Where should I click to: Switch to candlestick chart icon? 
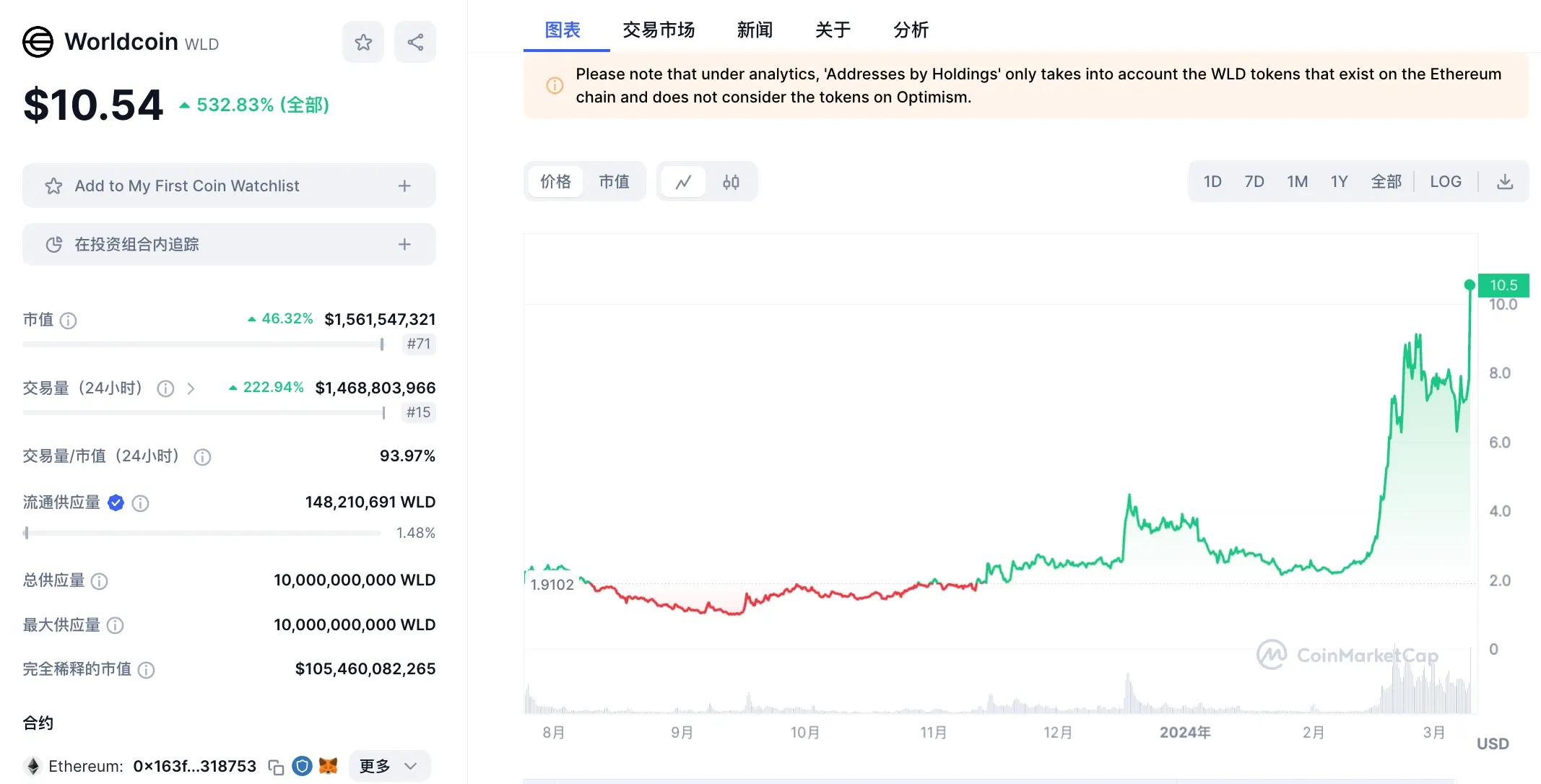tap(731, 181)
